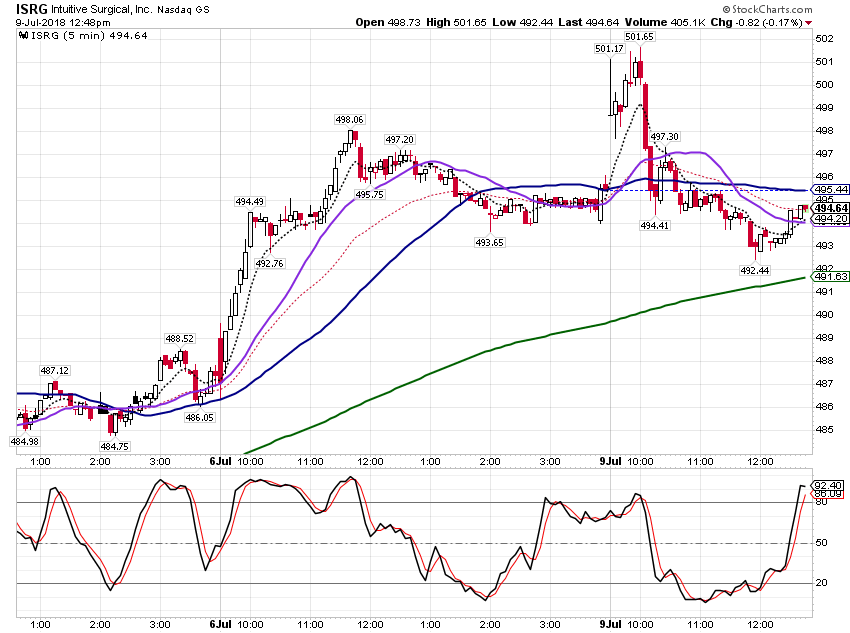Click the candlestick icon beside the ISRG legend
Viewport: 850px width, 633px height.
(23, 36)
